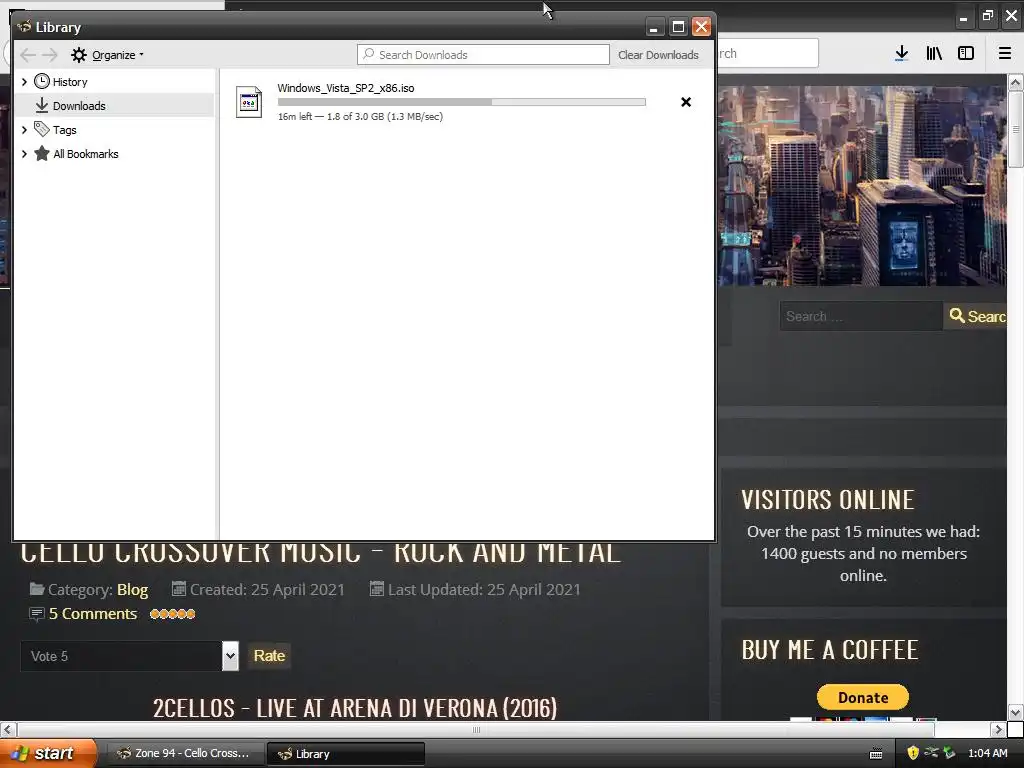The width and height of the screenshot is (1024, 768).
Task: Click the city skyline banner image
Action: 862,186
